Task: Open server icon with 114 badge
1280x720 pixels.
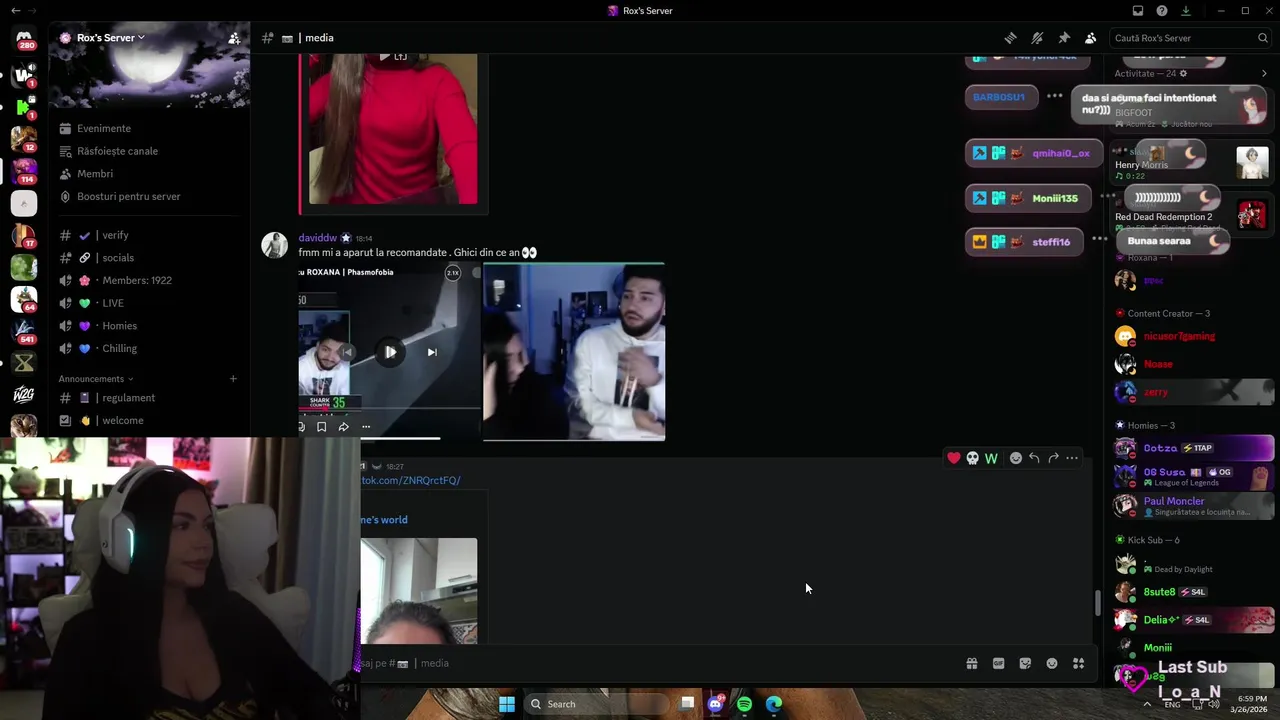Action: (x=24, y=171)
